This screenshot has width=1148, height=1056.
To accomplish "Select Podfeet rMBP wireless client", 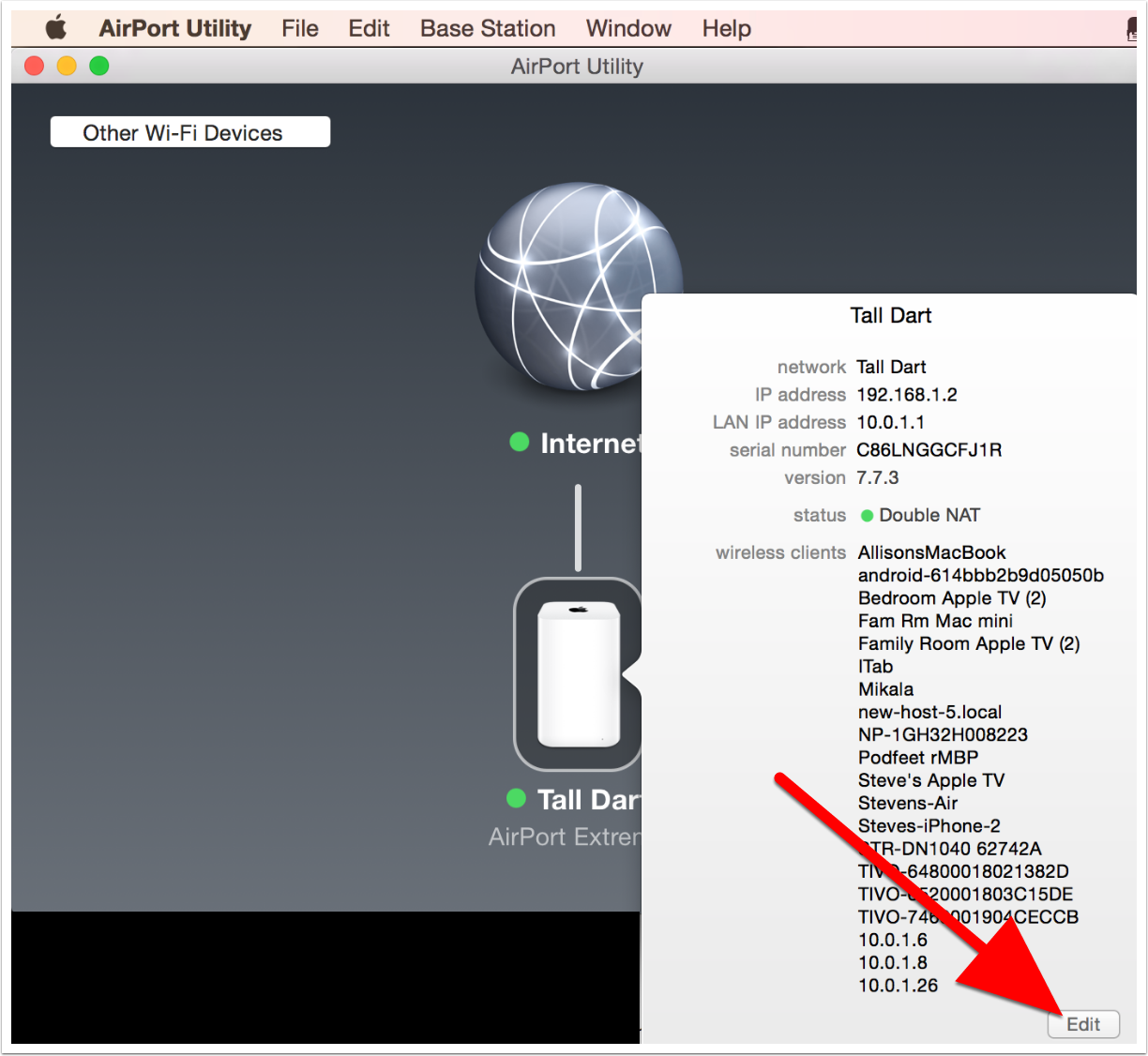I will tap(917, 757).
